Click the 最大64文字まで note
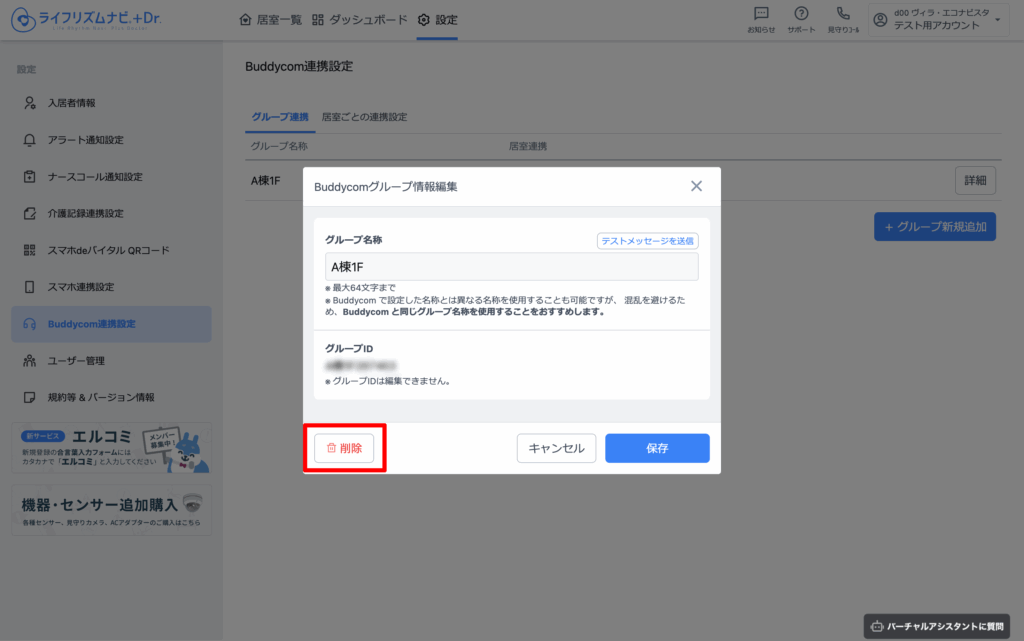This screenshot has width=1024, height=641. pyautogui.click(x=360, y=288)
